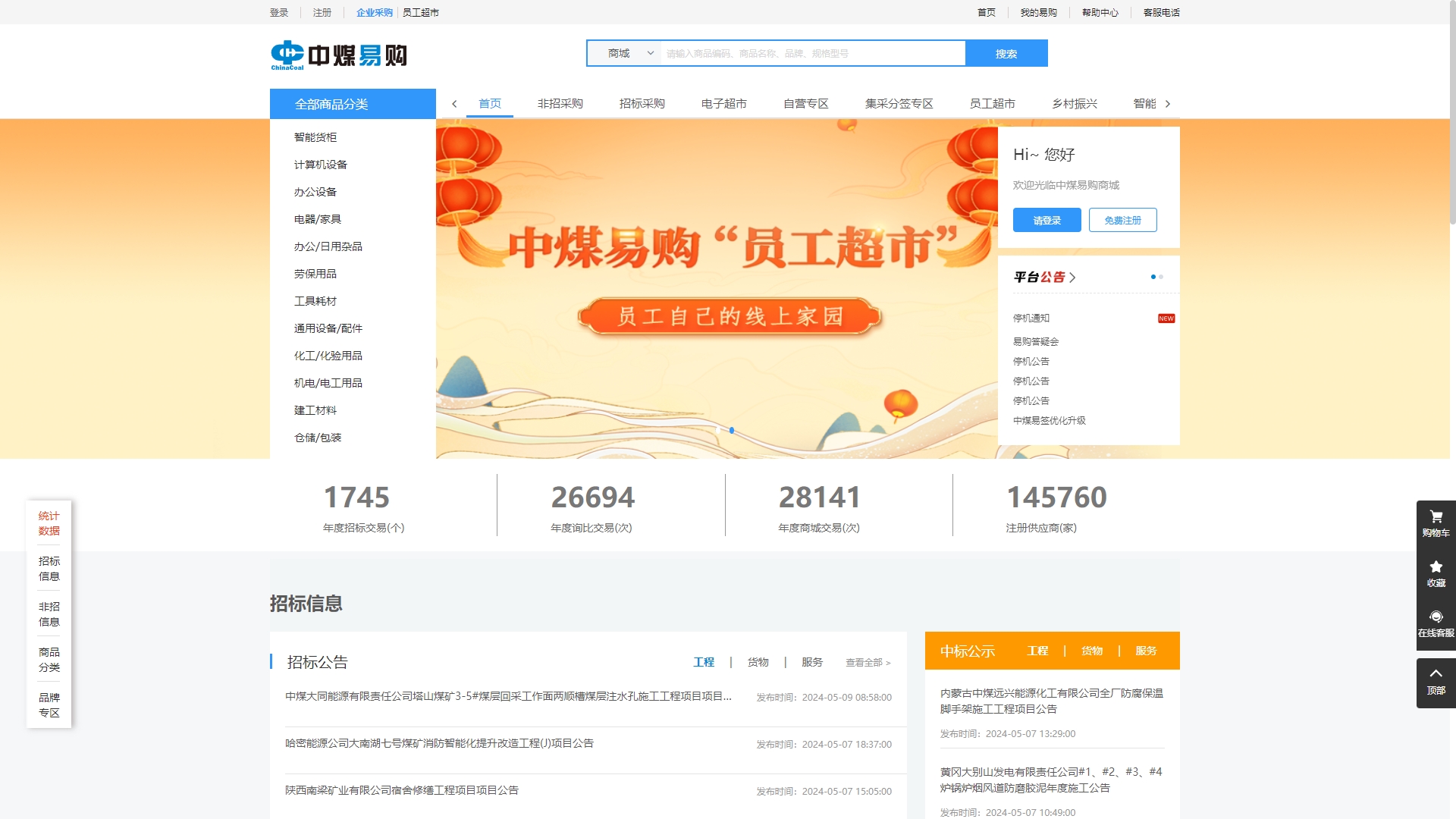Click 登录 in the top bar

[x=279, y=12]
